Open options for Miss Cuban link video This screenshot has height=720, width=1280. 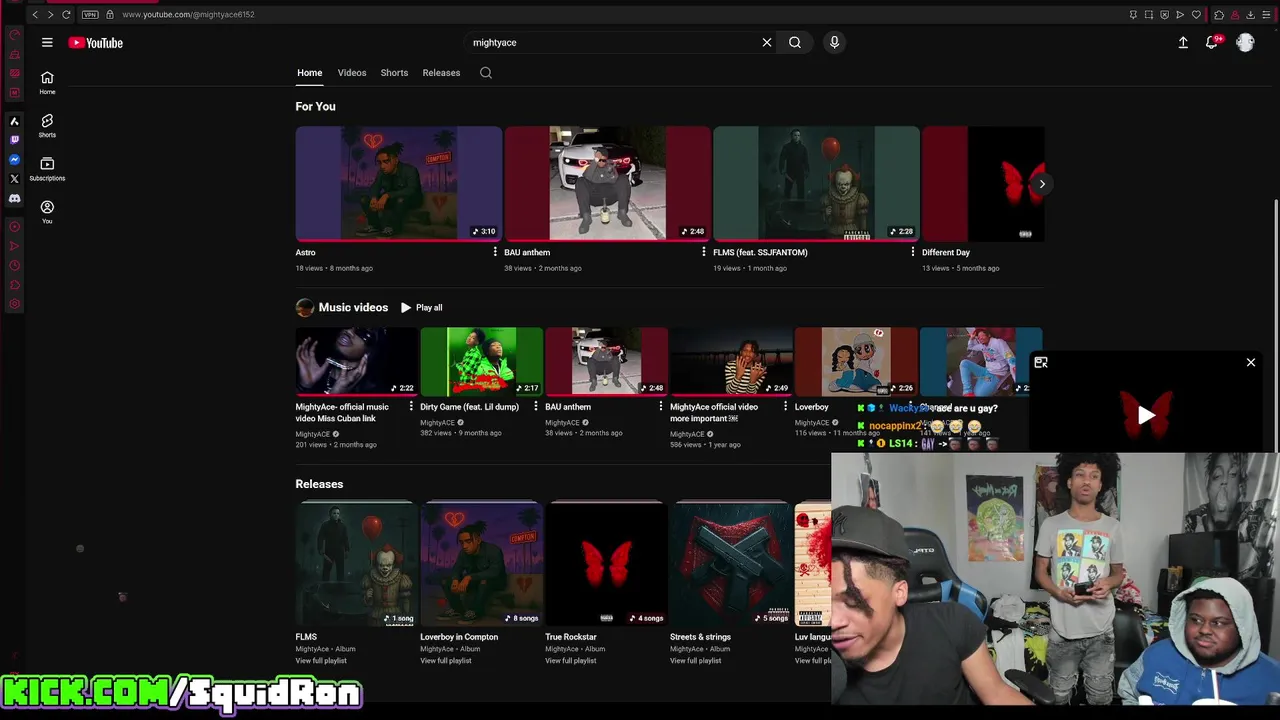[x=411, y=407]
